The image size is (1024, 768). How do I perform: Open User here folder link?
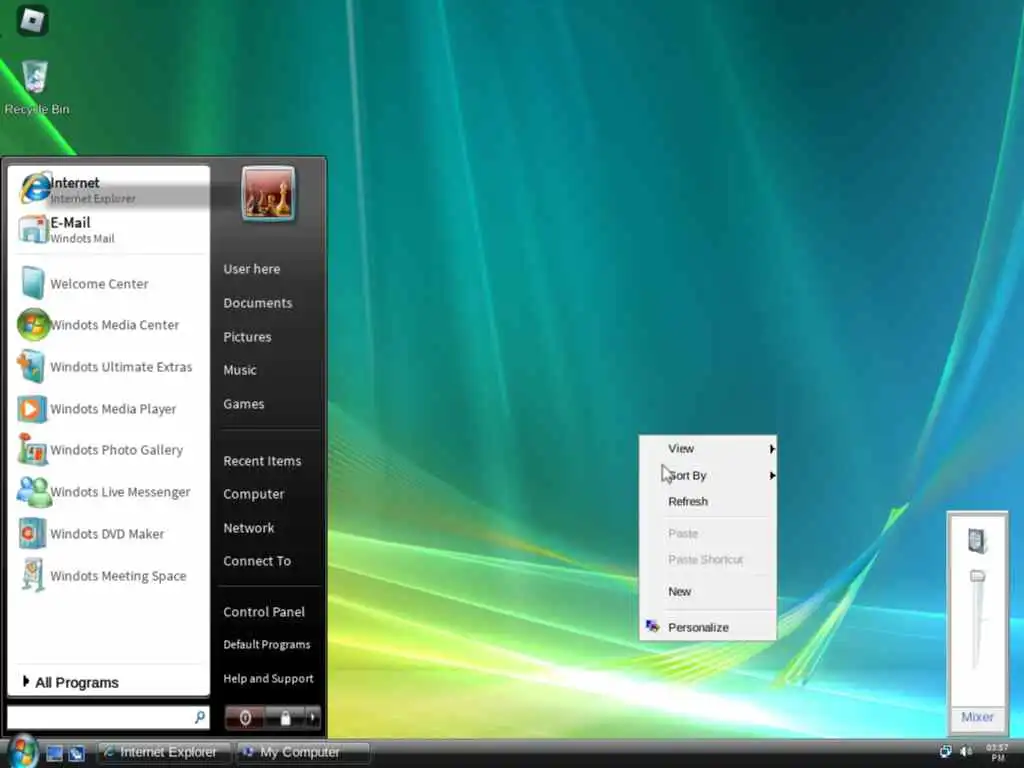[x=251, y=269]
